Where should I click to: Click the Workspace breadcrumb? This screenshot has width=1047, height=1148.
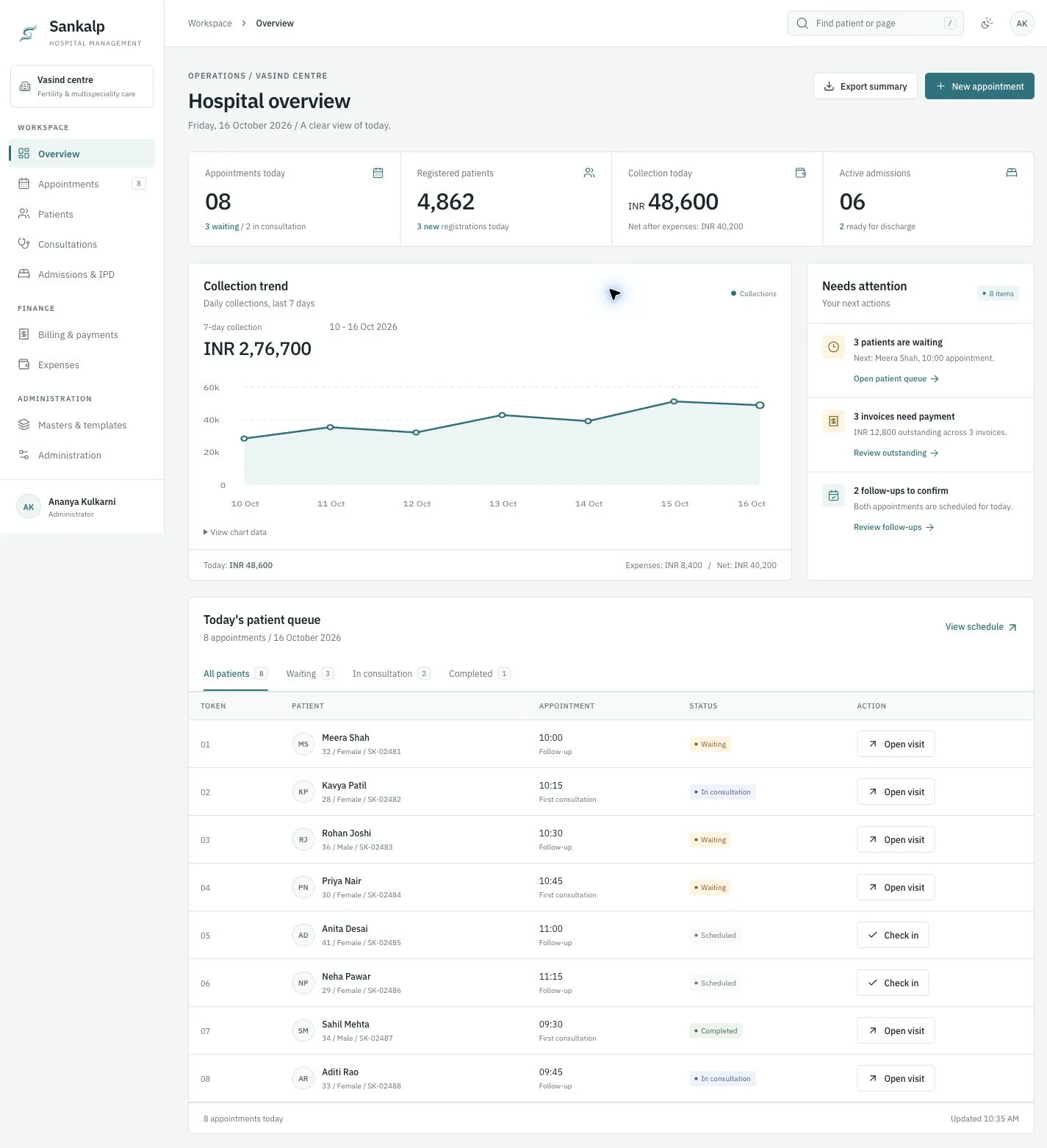pos(209,24)
